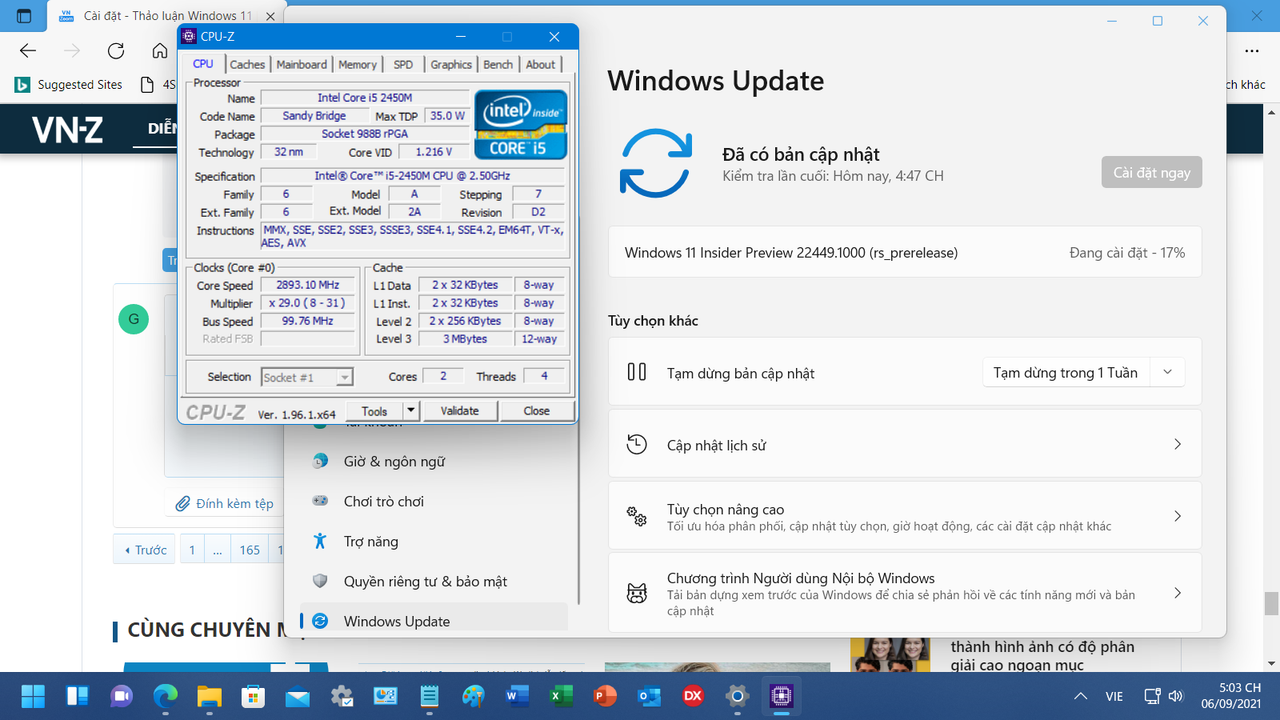
Task: Open Edge settings and more menu
Action: tap(1252, 51)
